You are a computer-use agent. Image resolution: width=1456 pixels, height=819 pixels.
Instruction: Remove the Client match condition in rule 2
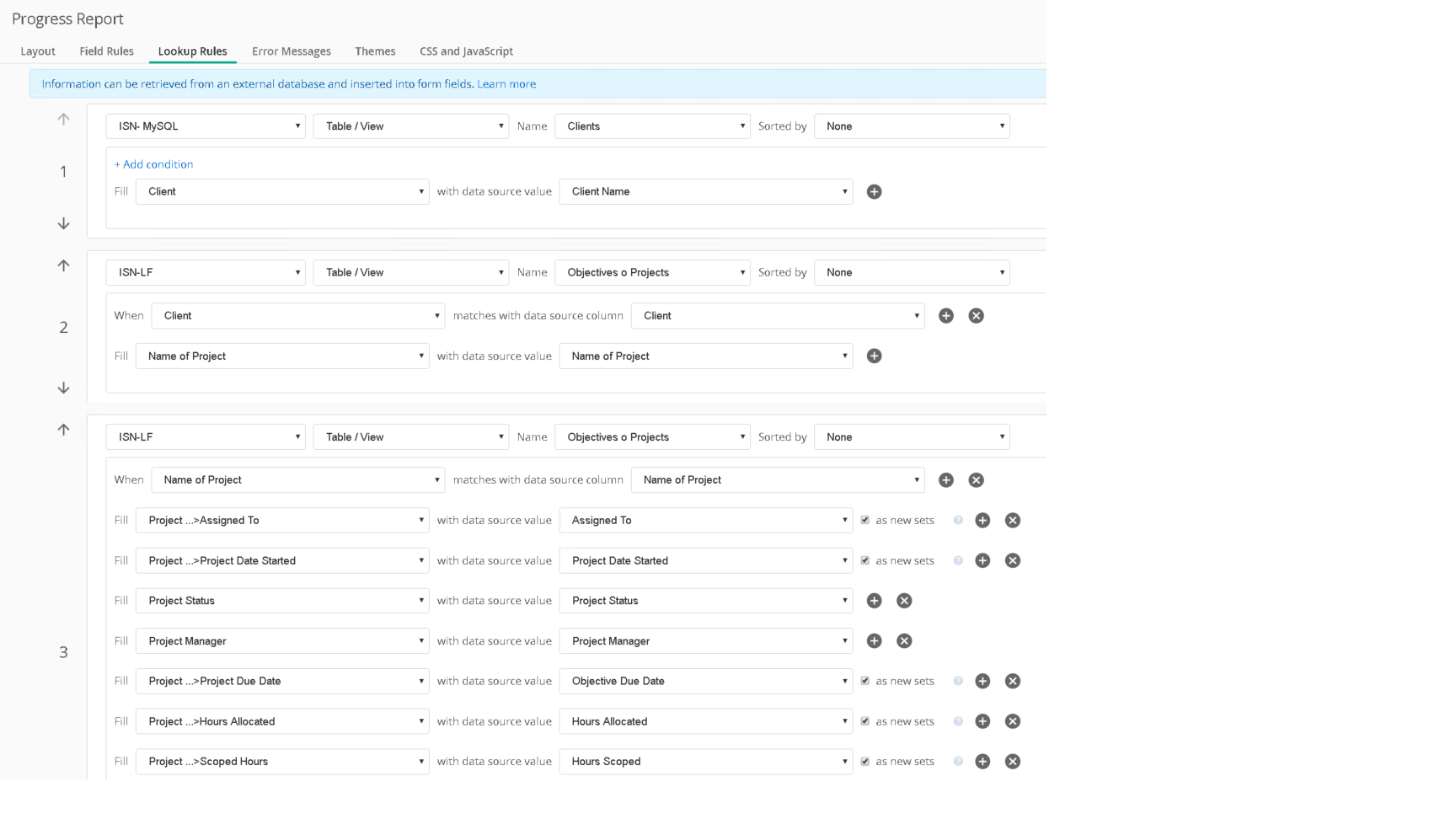tap(976, 316)
